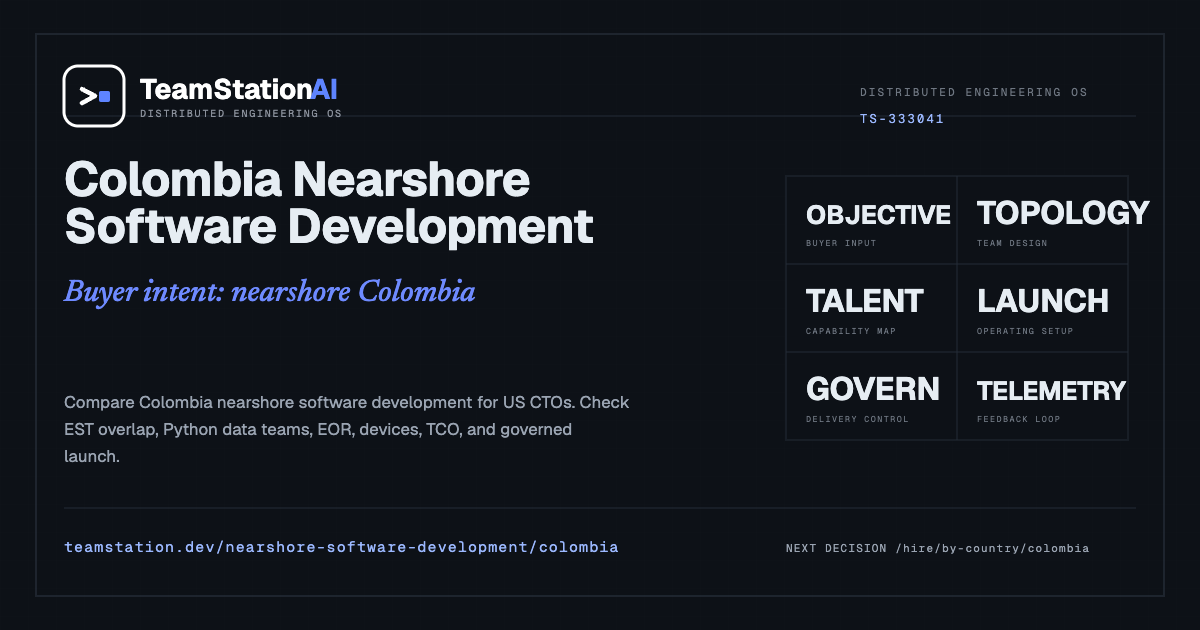The height and width of the screenshot is (630, 1200).
Task: Click the 'FEEDBACK LOOP' caption
Action: pos(1019,419)
